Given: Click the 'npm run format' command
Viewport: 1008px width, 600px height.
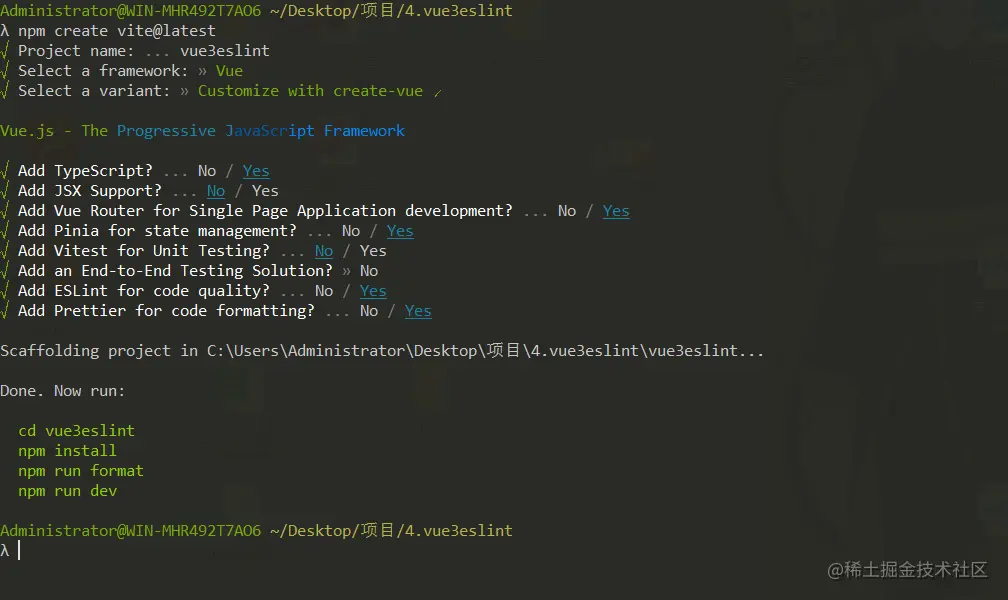Looking at the screenshot, I should [81, 471].
